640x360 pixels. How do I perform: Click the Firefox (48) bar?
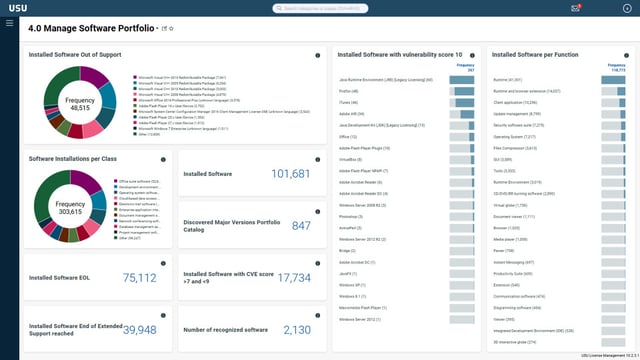[x=462, y=91]
